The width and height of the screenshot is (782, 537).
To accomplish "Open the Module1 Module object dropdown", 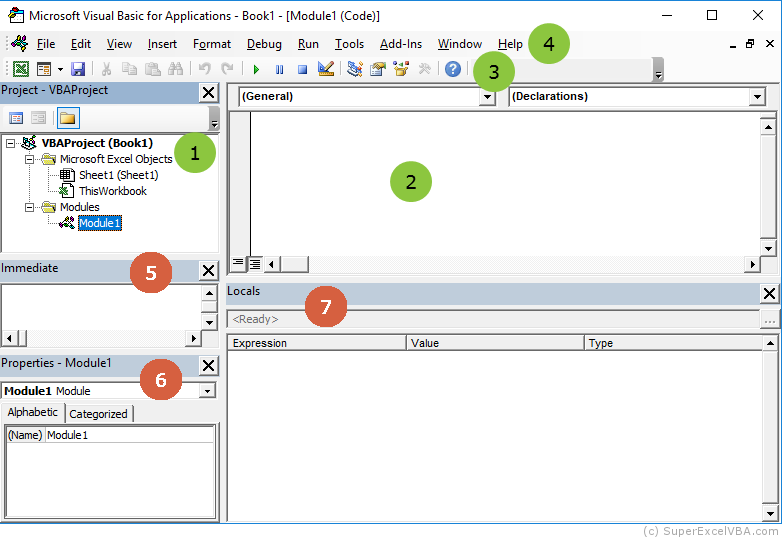I will click(x=207, y=391).
